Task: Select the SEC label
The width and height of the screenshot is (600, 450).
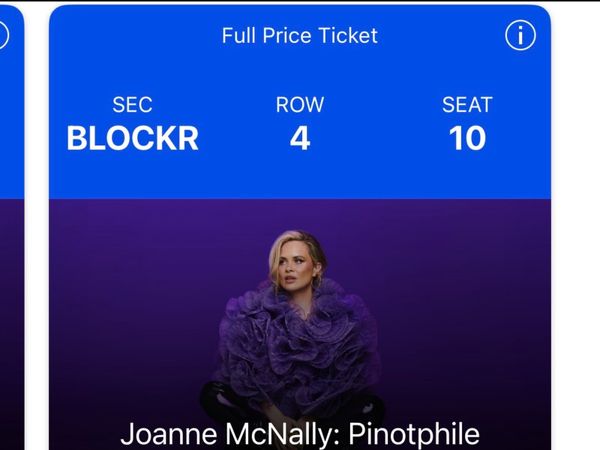Action: pos(132,105)
